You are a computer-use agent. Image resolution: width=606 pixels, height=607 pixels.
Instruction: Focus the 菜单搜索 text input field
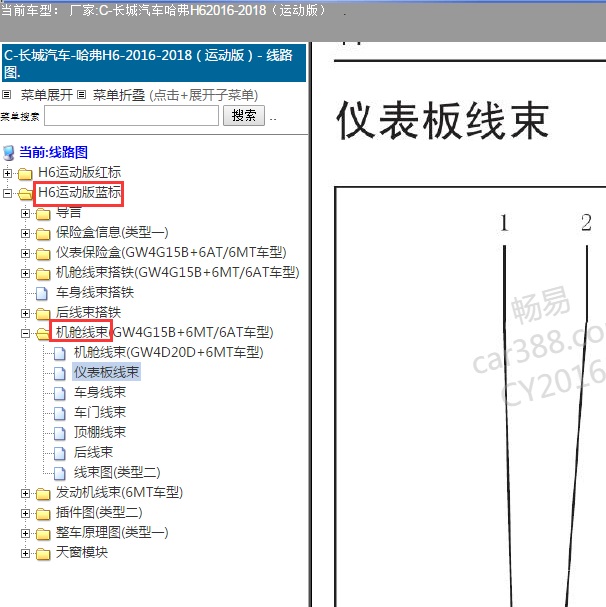tap(132, 115)
